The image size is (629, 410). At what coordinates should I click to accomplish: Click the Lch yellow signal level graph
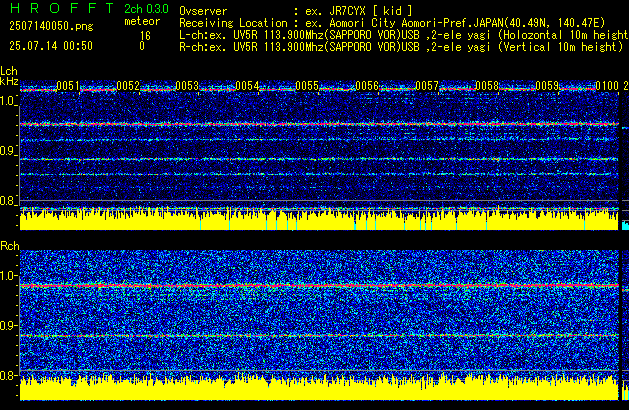pyautogui.click(x=319, y=219)
